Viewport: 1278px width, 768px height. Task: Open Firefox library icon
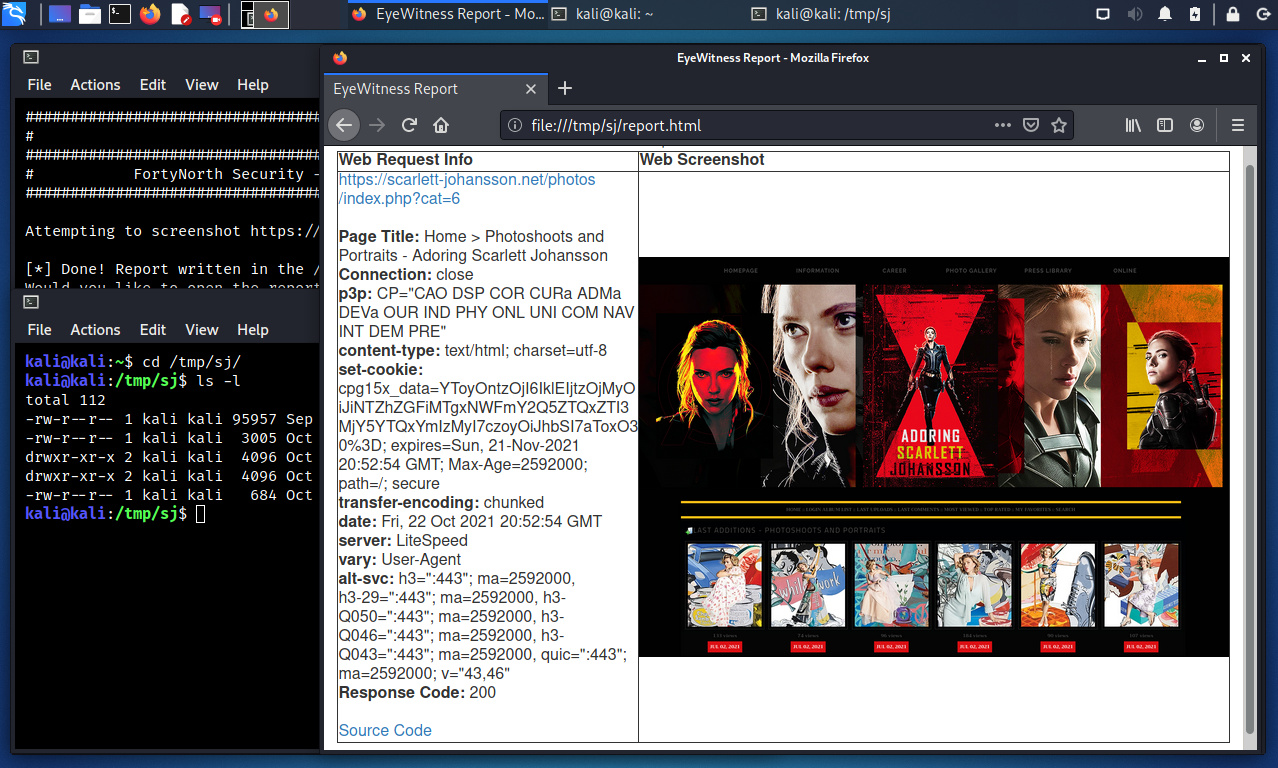pos(1133,125)
